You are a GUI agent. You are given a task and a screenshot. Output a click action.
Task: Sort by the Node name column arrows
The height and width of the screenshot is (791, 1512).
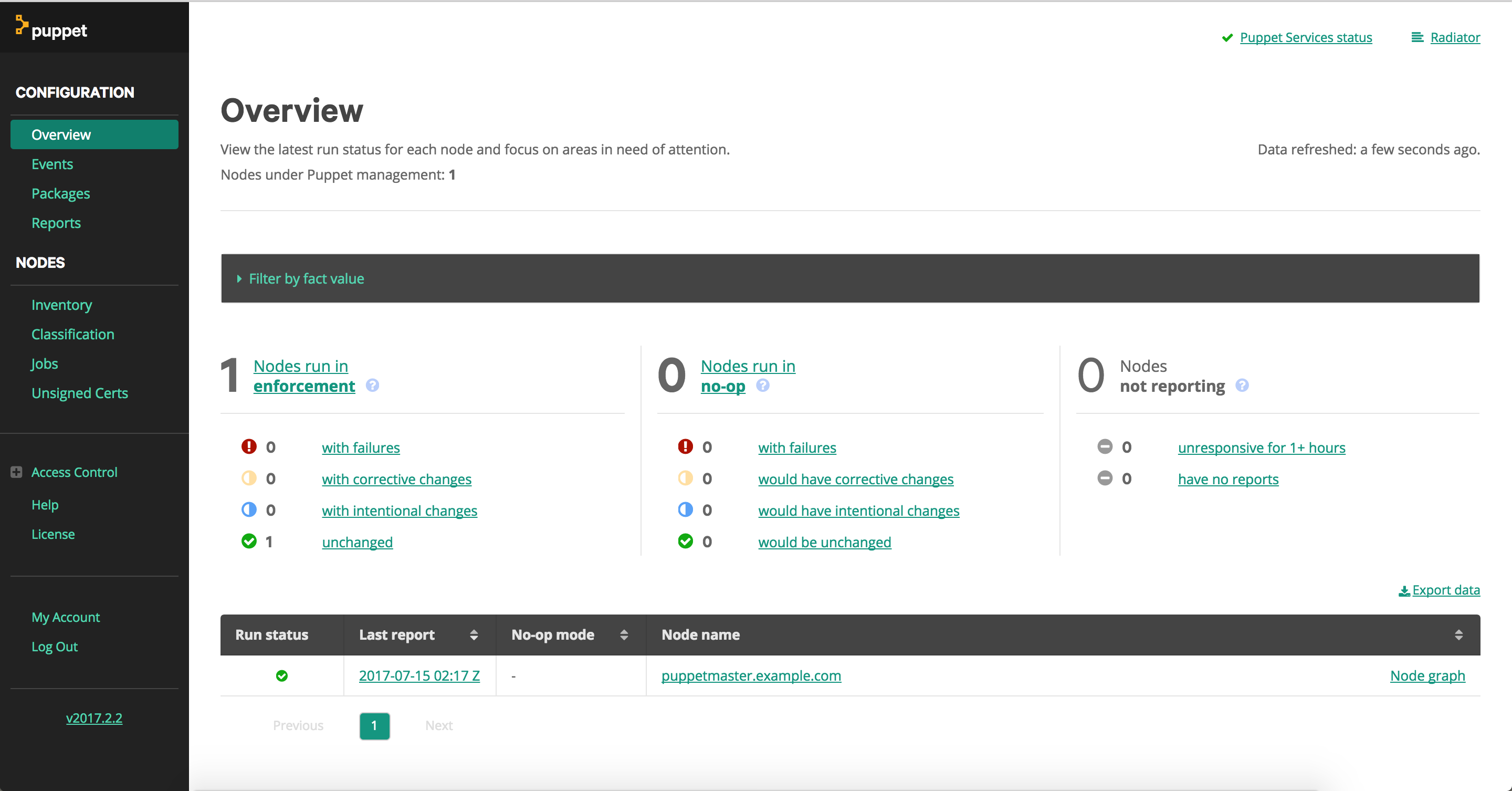pyautogui.click(x=1458, y=635)
